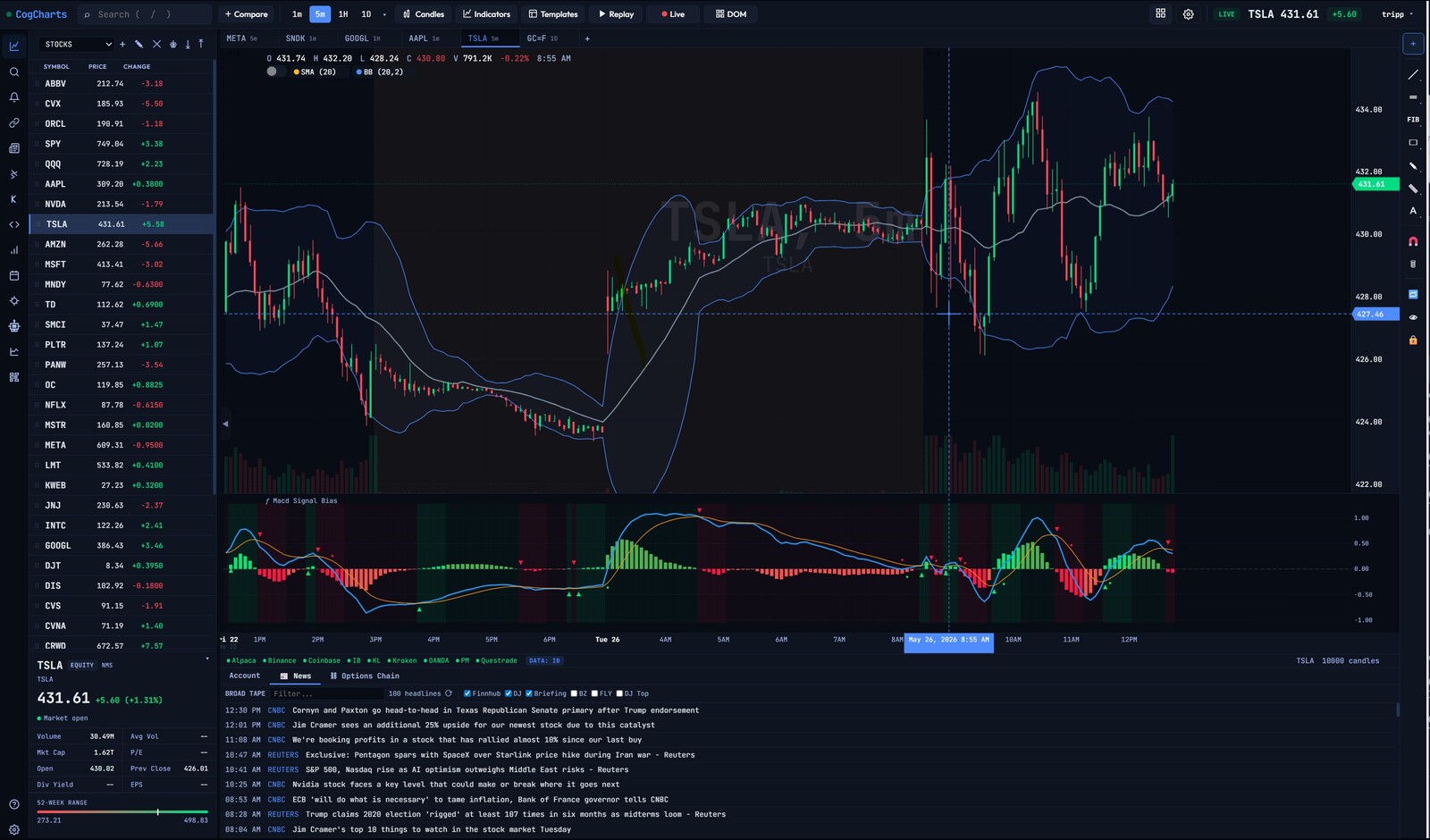Open the bar chart icon in left sidebar
The width and height of the screenshot is (1430, 840).
pyautogui.click(x=14, y=250)
